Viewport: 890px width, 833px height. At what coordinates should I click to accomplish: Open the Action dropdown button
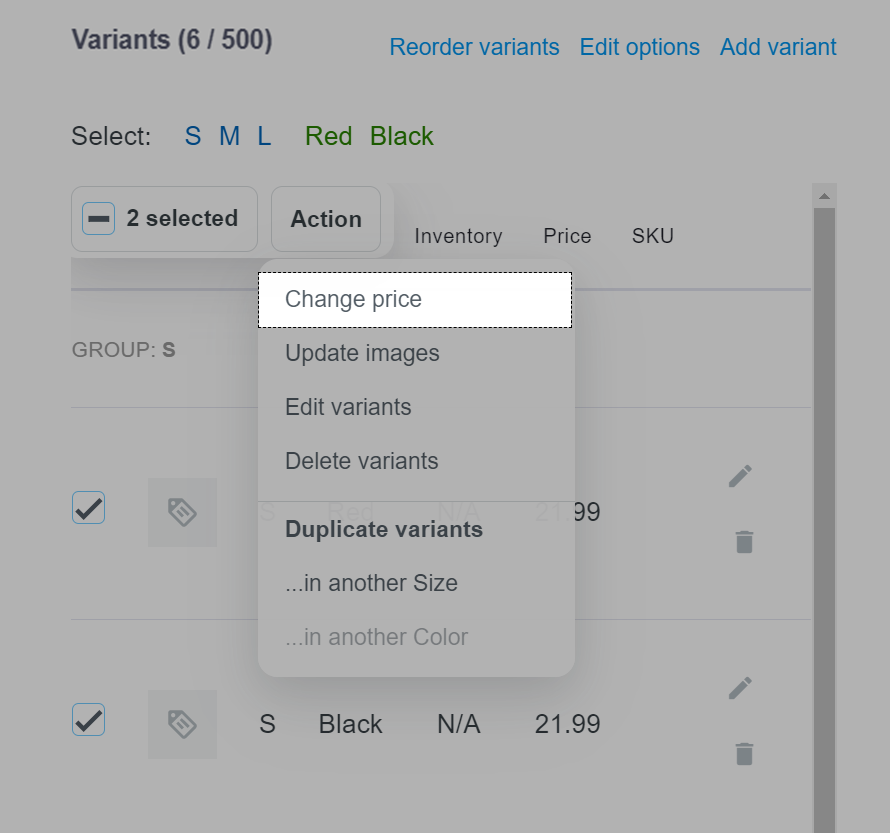[326, 219]
